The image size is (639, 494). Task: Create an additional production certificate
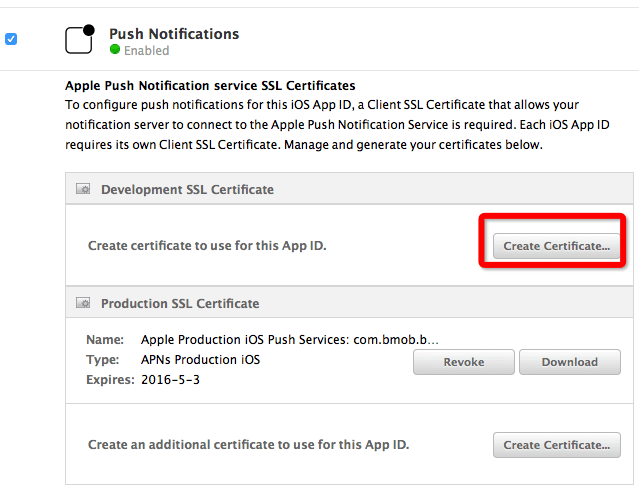tap(556, 445)
